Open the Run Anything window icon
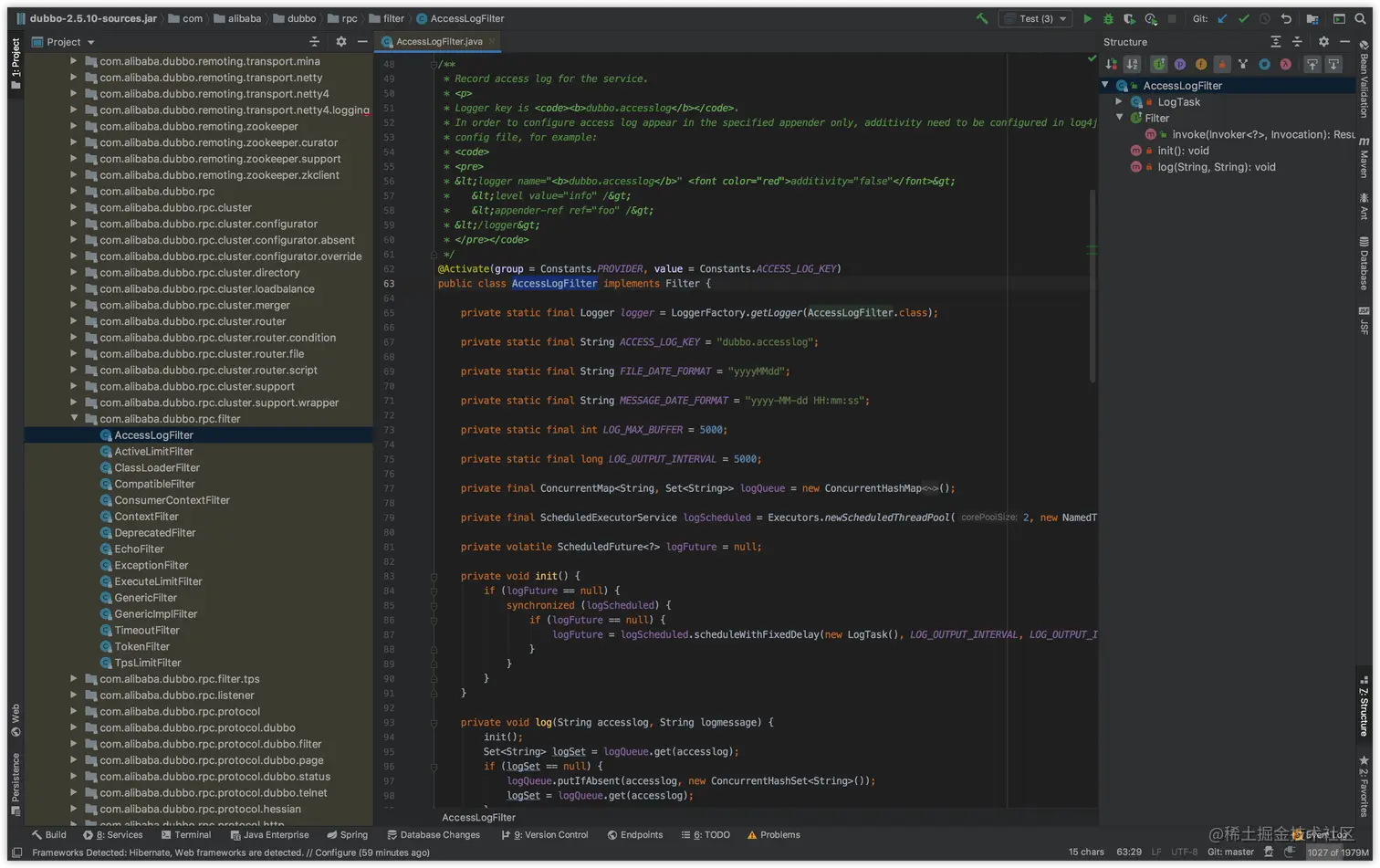Screen dimensions: 1380x868 pyautogui.click(x=1339, y=18)
